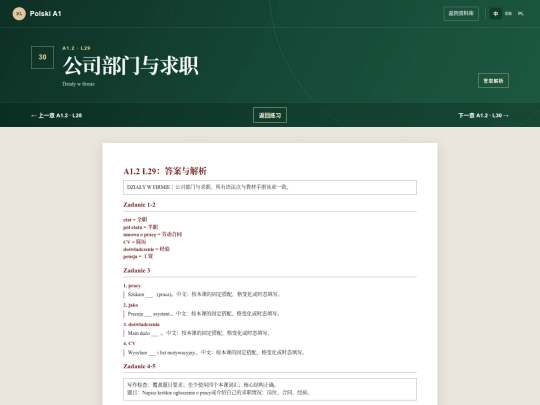Viewport: 540px width, 405px height.
Task: Click the doświadczenie = 经验 line
Action: (x=146, y=249)
